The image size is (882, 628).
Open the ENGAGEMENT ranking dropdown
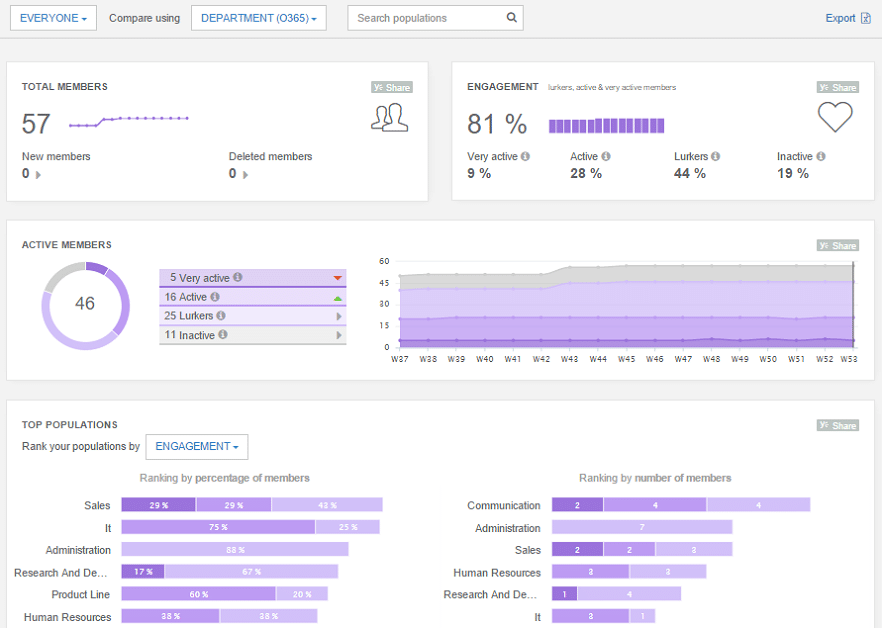pyautogui.click(x=196, y=447)
